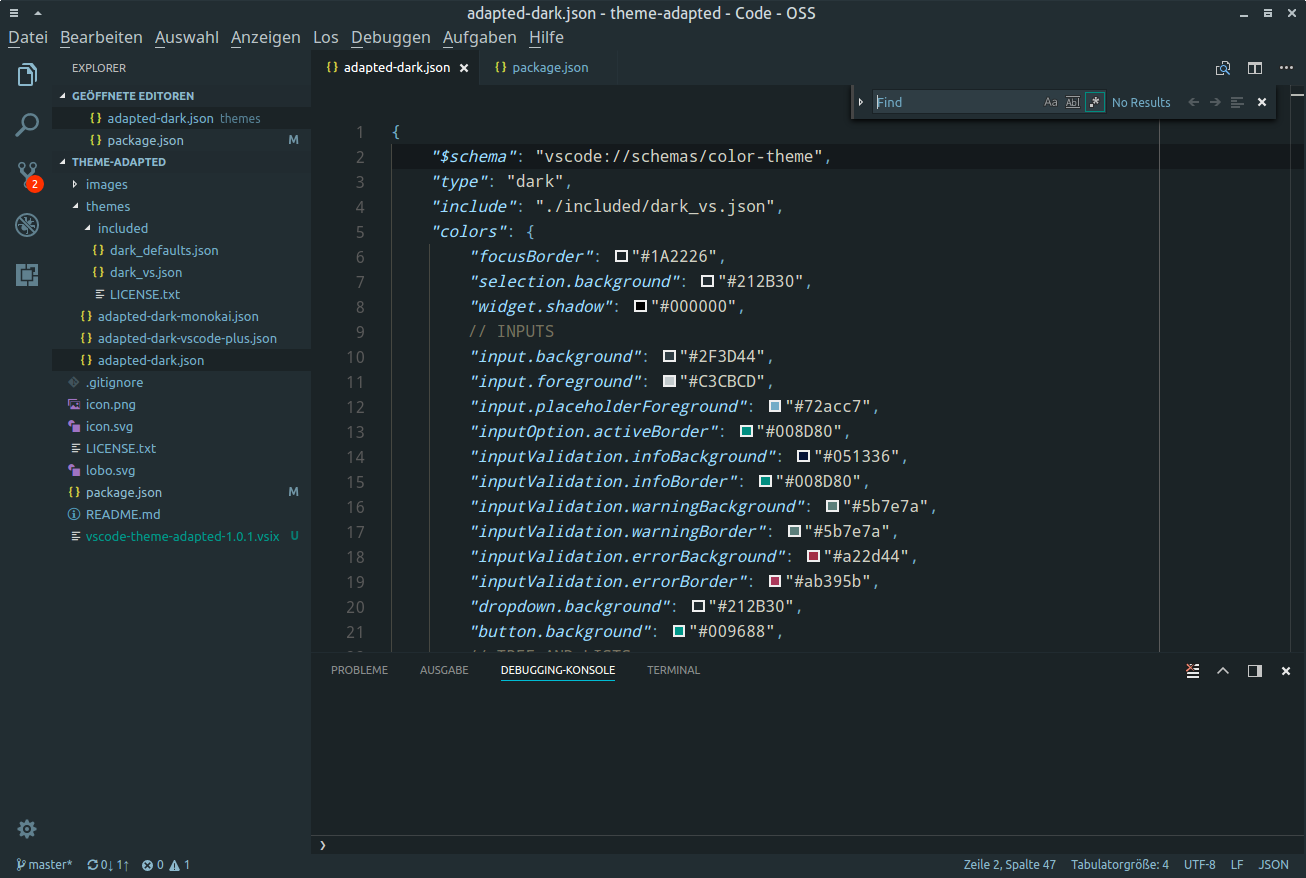Click color swatch for inputValidation.errorBorder #ab395b
The height and width of the screenshot is (878, 1306).
click(x=775, y=582)
